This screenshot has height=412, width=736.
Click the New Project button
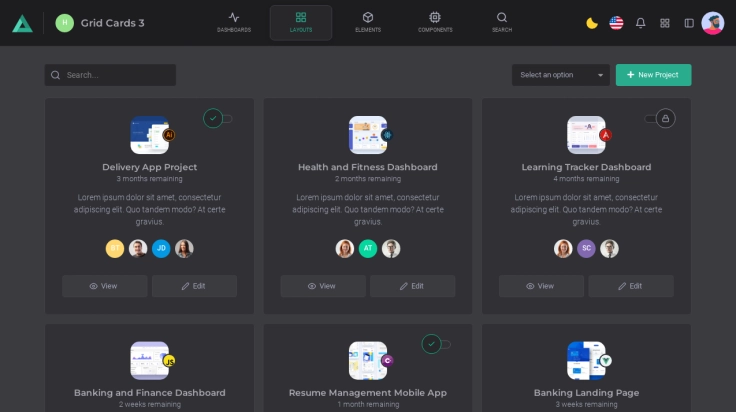tap(653, 75)
